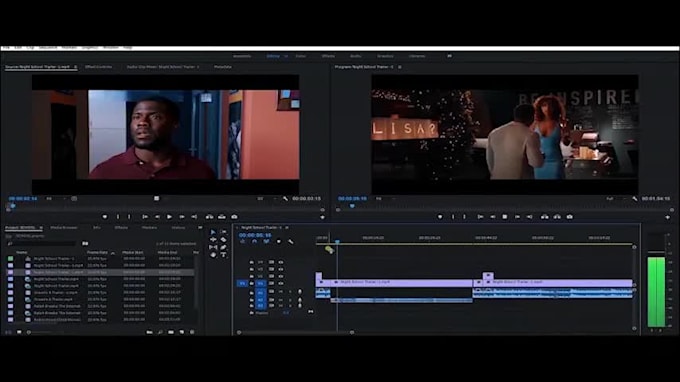Click the Extract button in Program monitor
The image size is (680, 382).
(557, 217)
